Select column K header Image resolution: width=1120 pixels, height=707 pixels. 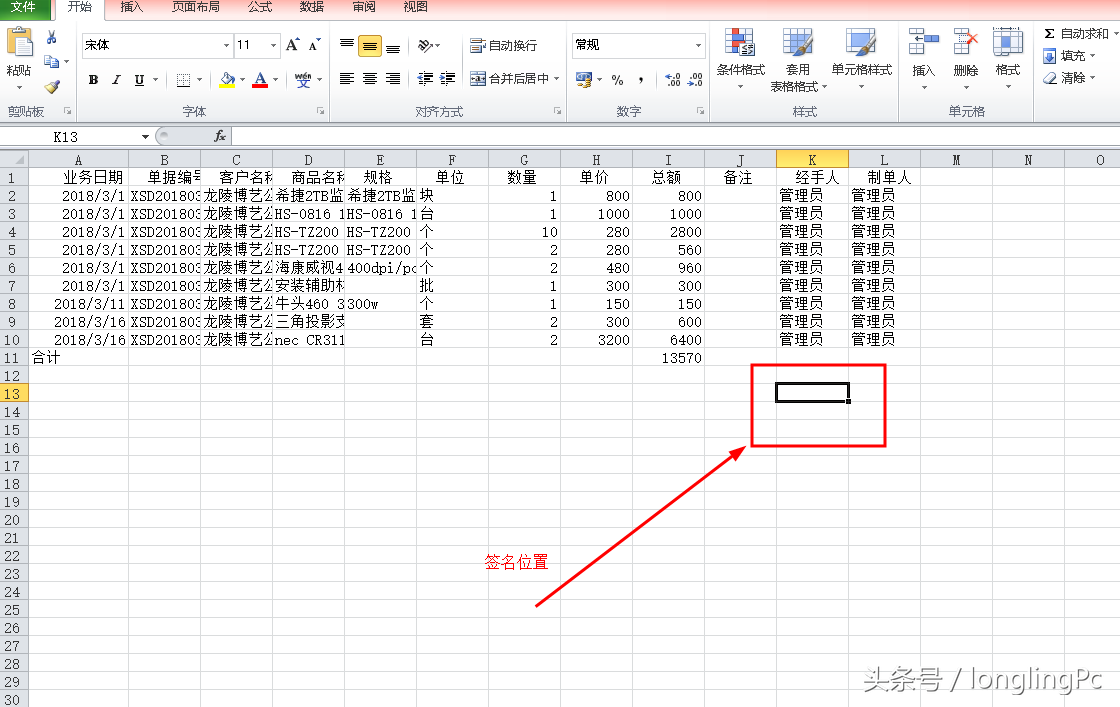(812, 159)
